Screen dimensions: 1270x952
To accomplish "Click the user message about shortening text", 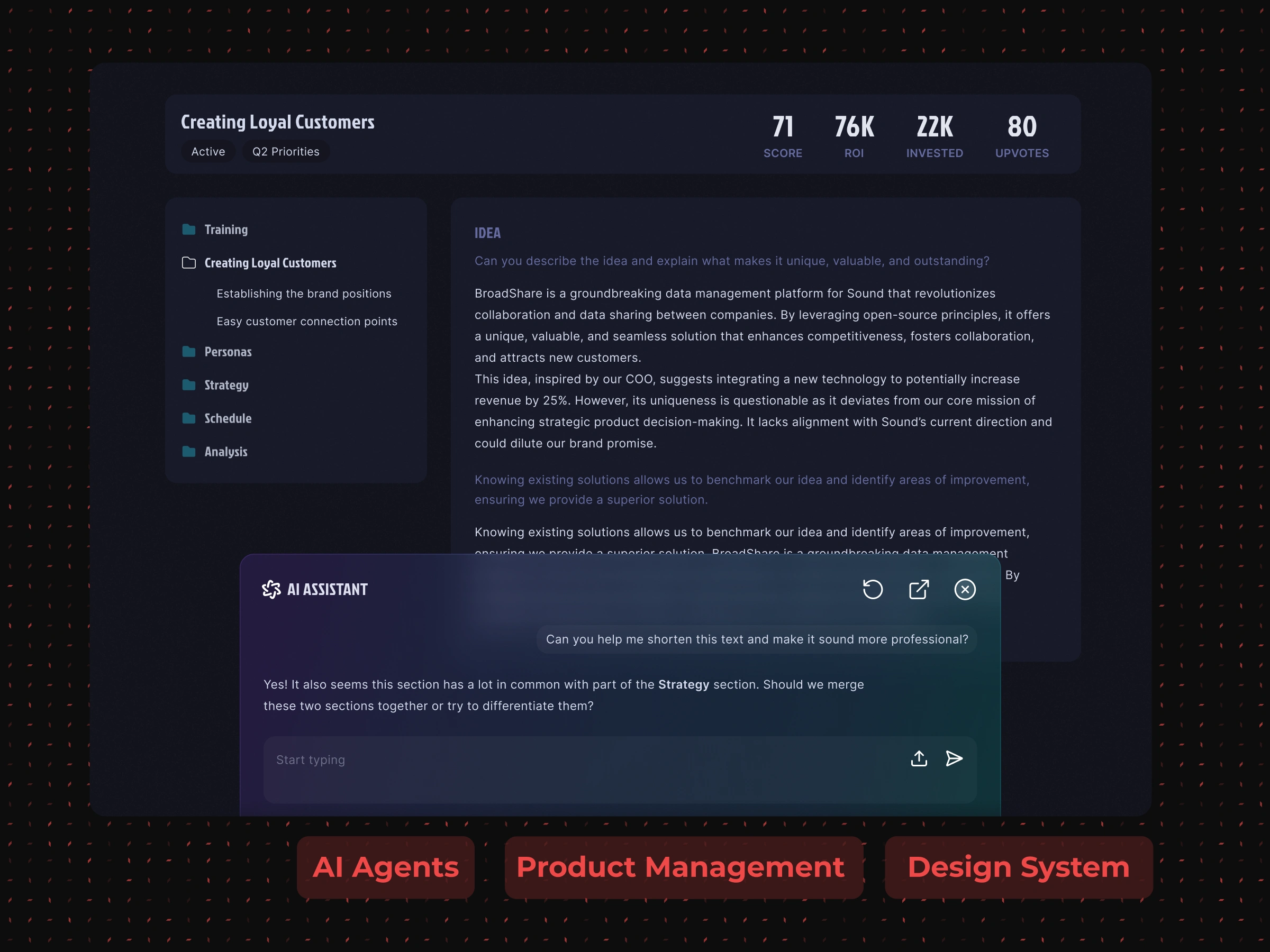I will (757, 639).
